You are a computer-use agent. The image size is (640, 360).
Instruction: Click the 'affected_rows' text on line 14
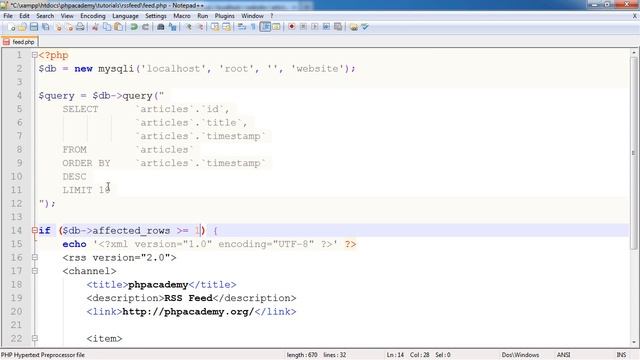coord(131,231)
